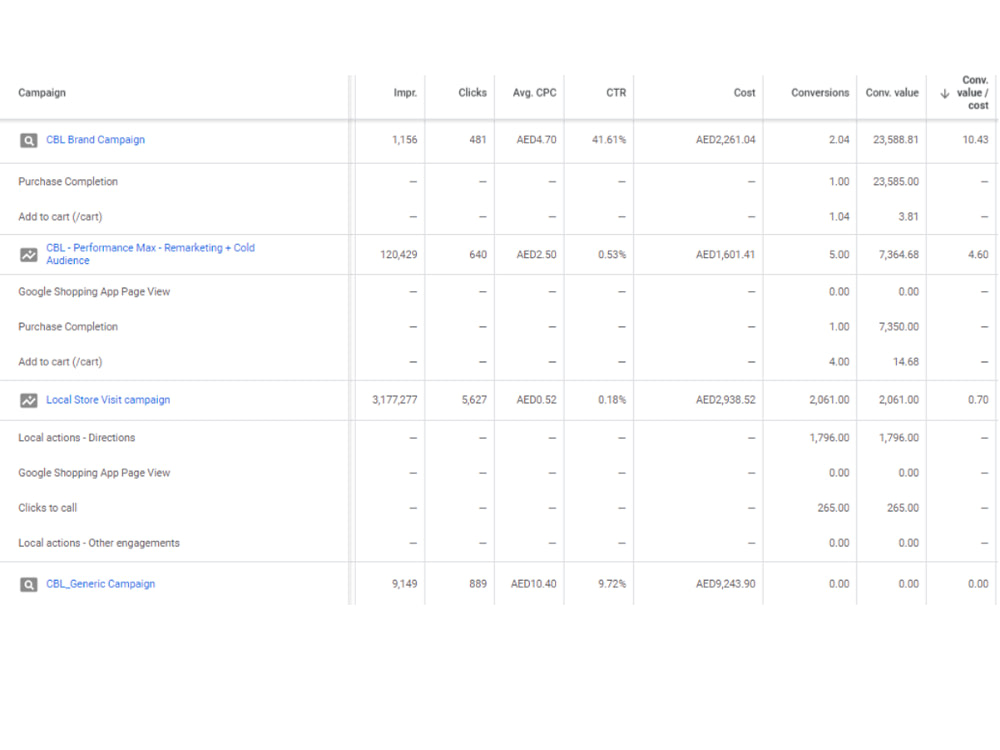Click the AED2,261.04 cost cell

pyautogui.click(x=726, y=140)
